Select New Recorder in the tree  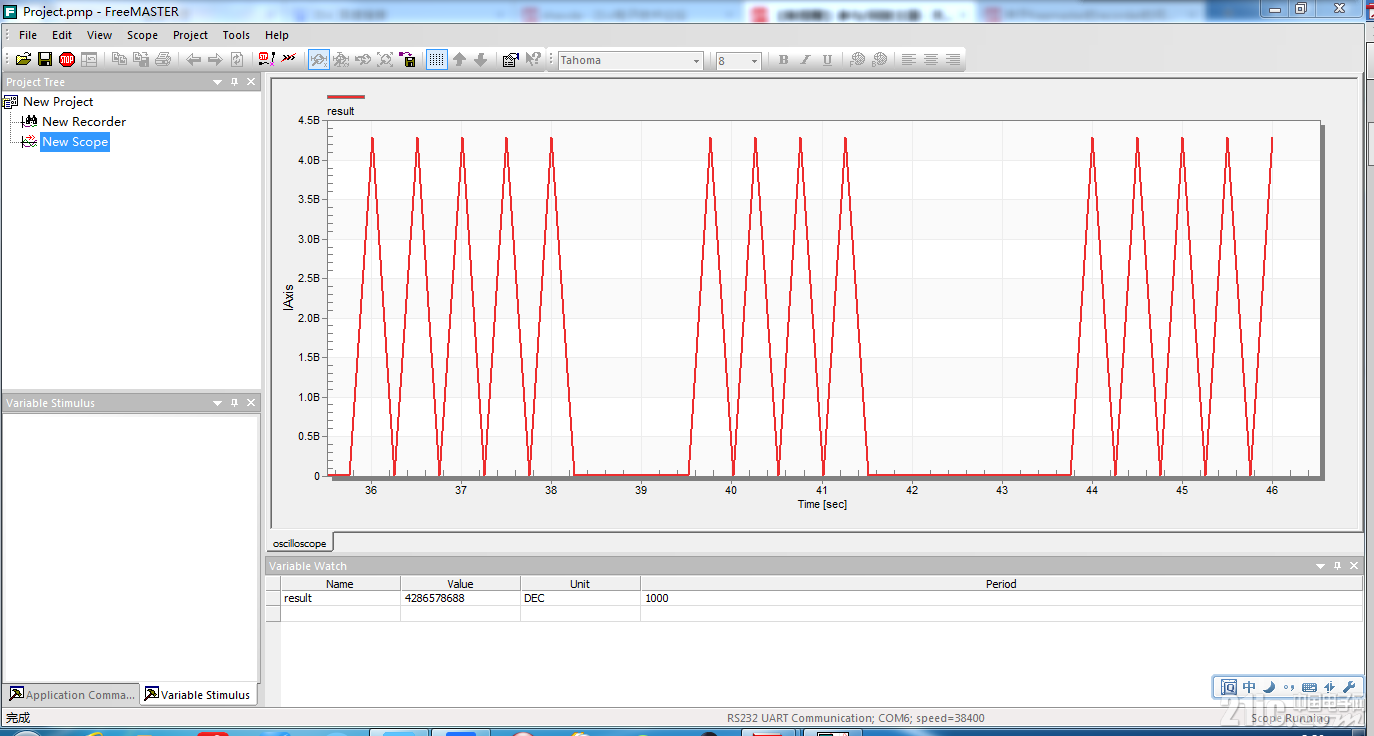click(84, 122)
